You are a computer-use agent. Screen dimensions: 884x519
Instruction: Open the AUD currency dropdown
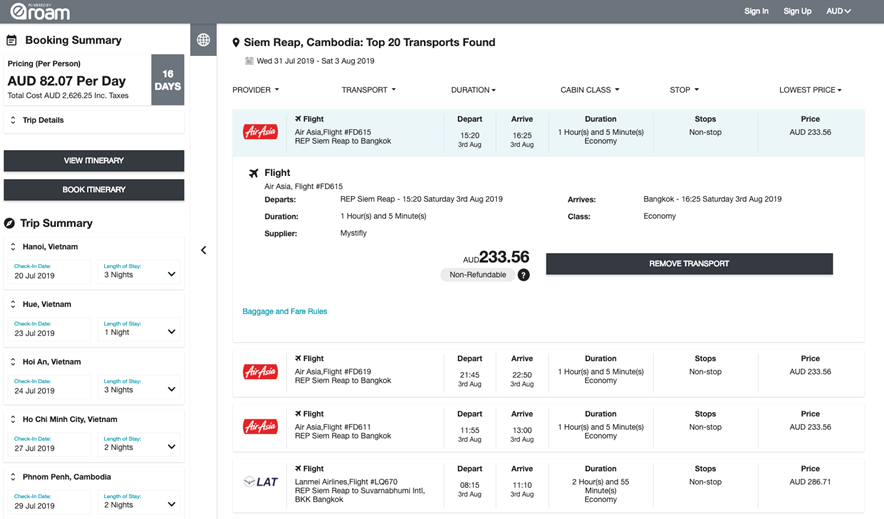[x=838, y=11]
